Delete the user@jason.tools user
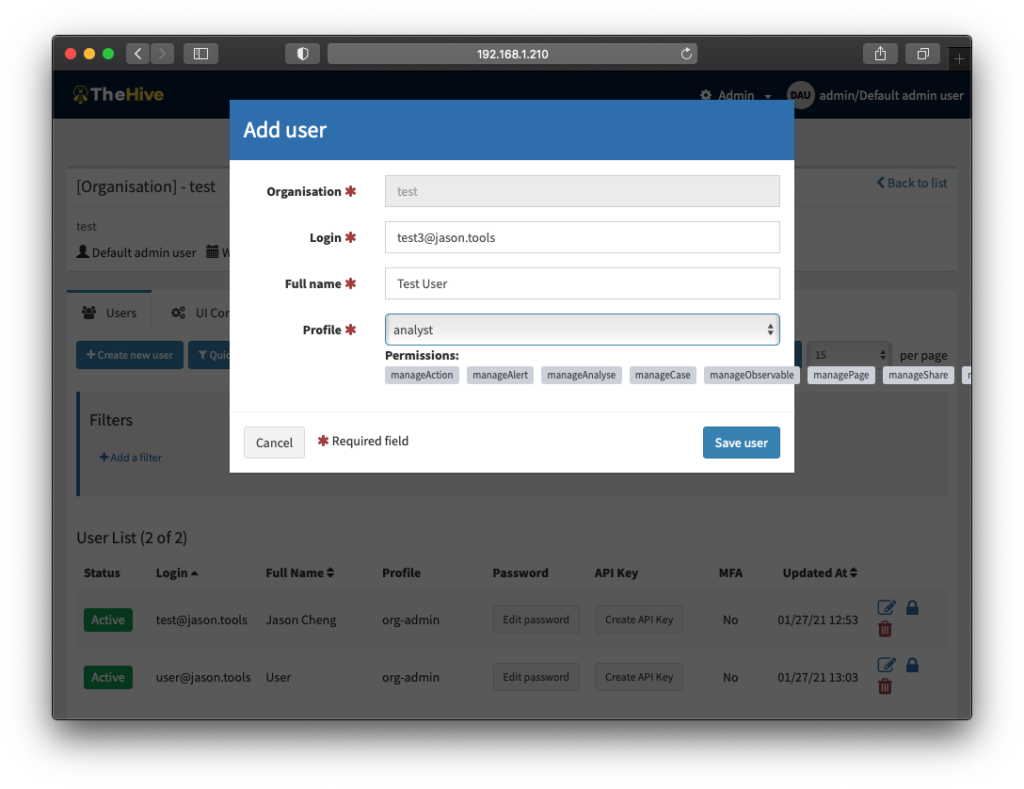This screenshot has height=789, width=1024. [x=885, y=686]
